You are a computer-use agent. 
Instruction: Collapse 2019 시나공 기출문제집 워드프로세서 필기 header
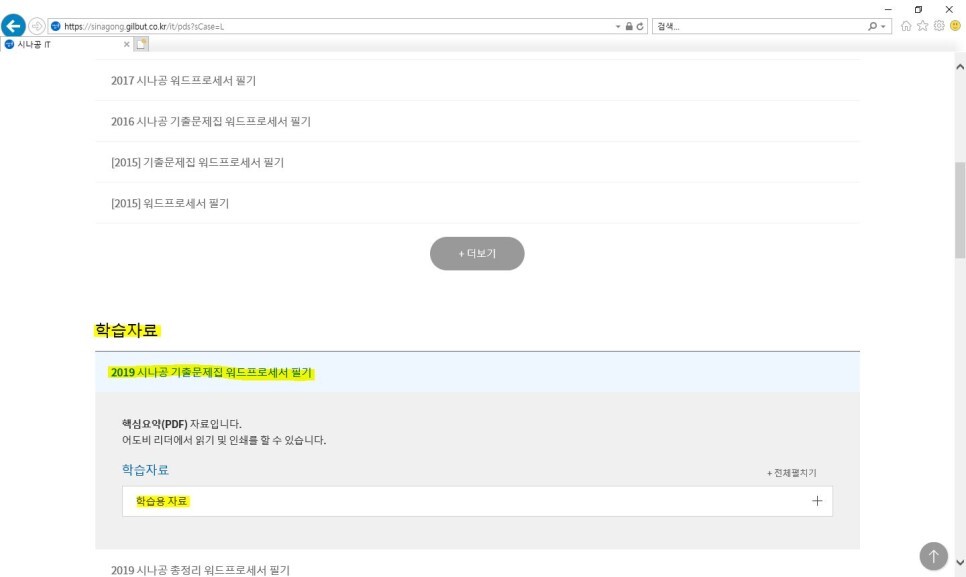pos(477,372)
